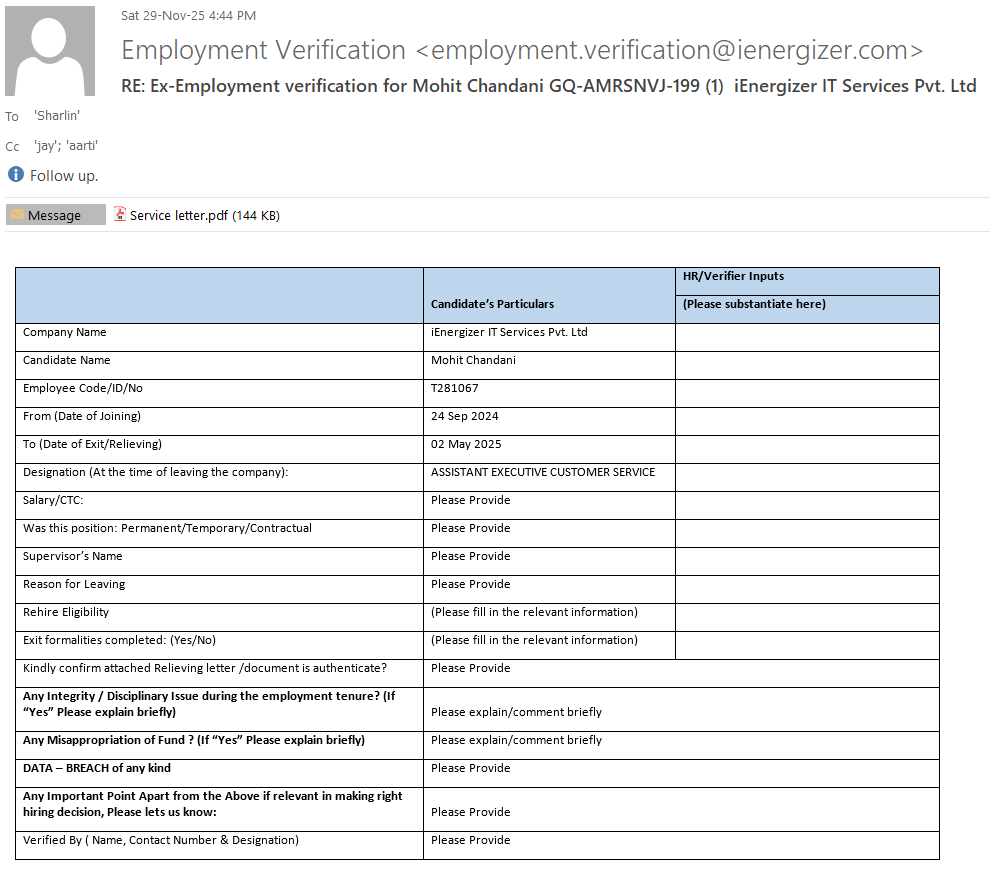990x873 pixels.
Task: Select 'jay' in the Cc field
Action: 45,146
